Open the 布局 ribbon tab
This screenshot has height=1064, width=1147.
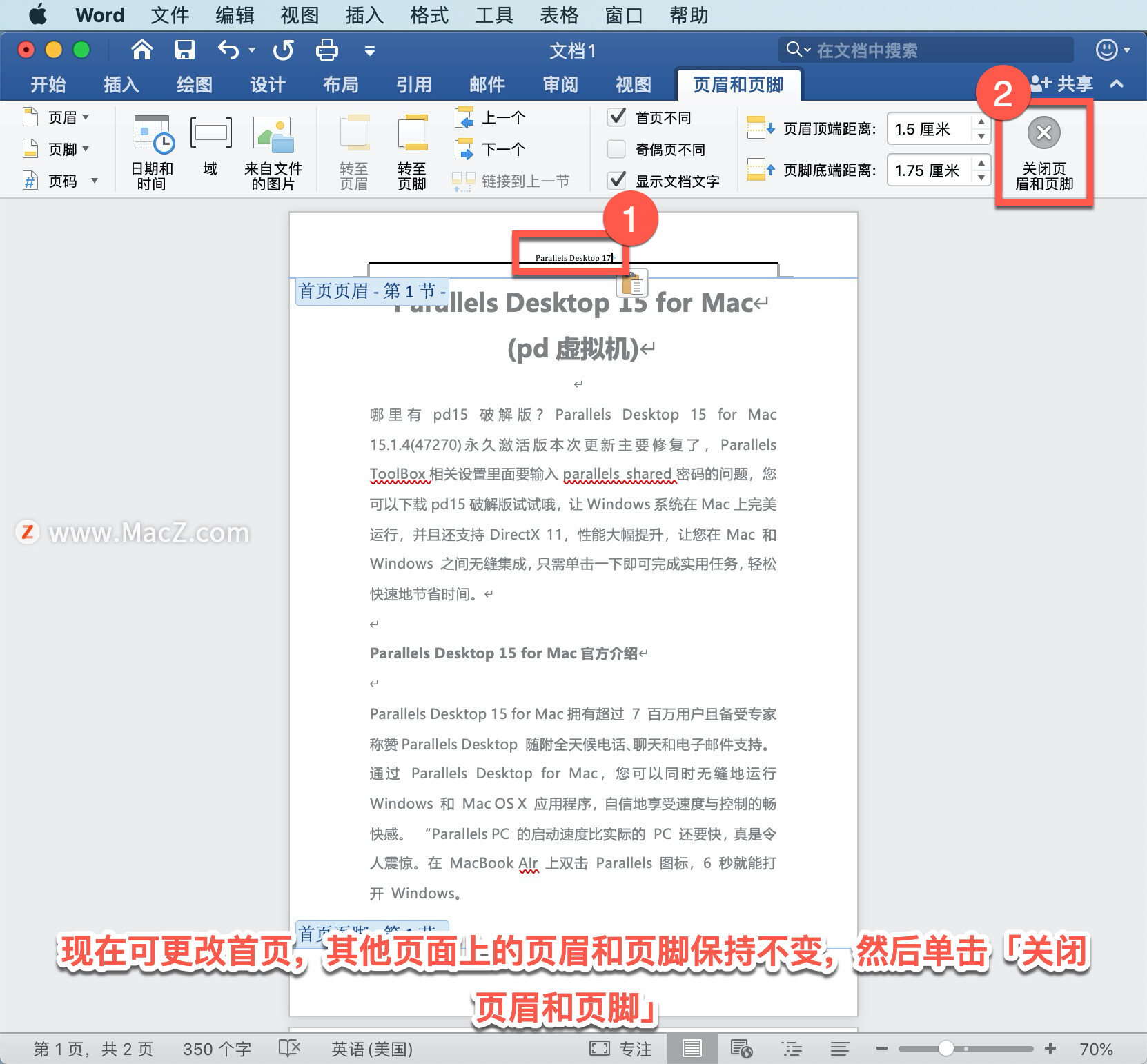pos(341,84)
